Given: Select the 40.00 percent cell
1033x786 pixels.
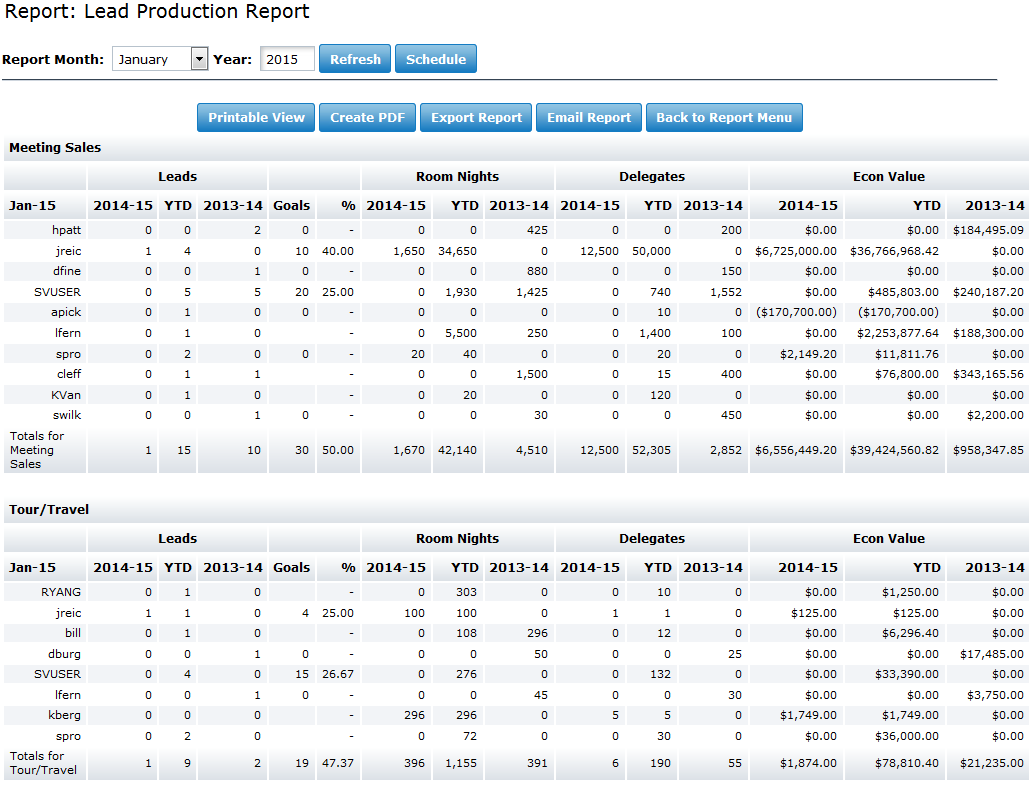Looking at the screenshot, I should click(338, 251).
